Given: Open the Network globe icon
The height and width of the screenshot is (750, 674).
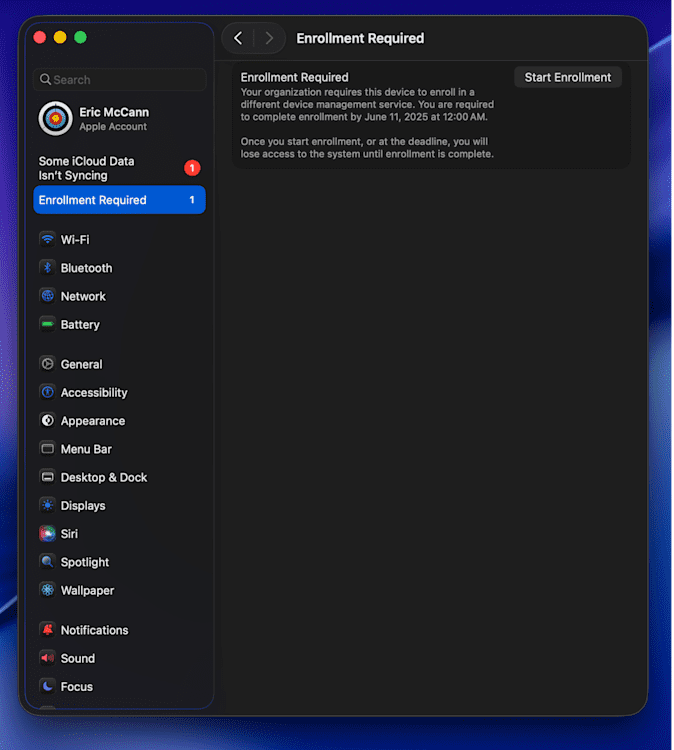Looking at the screenshot, I should coord(47,296).
